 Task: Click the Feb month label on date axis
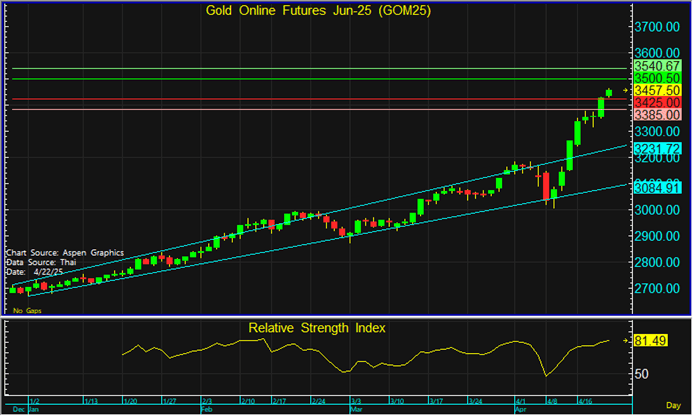coord(208,409)
